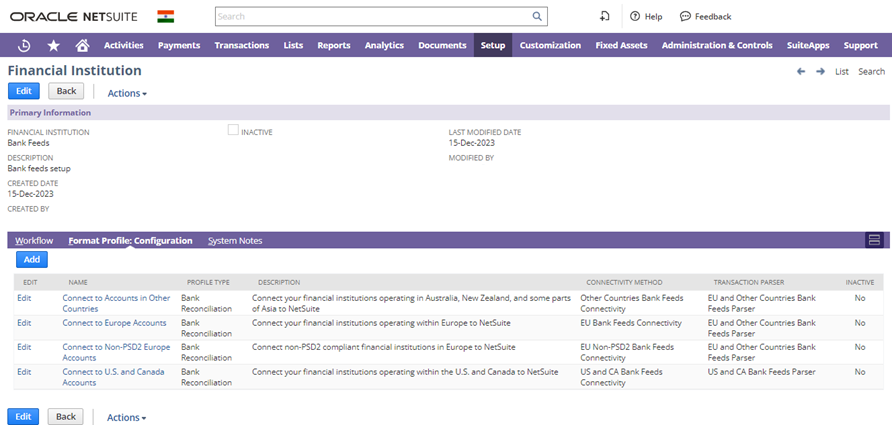Viewport: 892px width, 425px height.
Task: Open Administration & Controls menu
Action: pos(717,46)
